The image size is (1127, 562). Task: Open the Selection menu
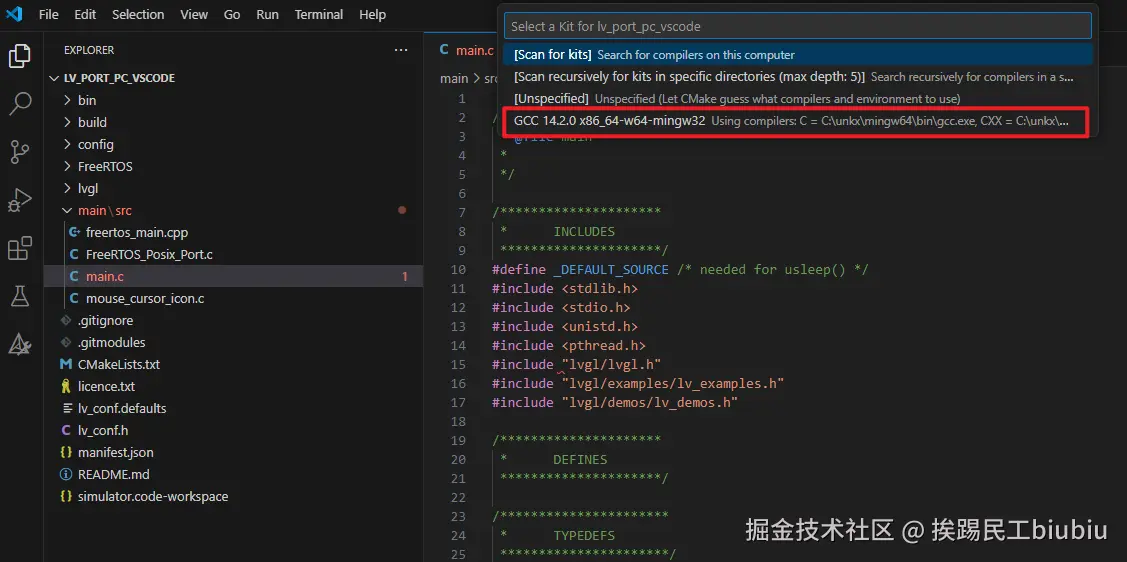(x=138, y=14)
